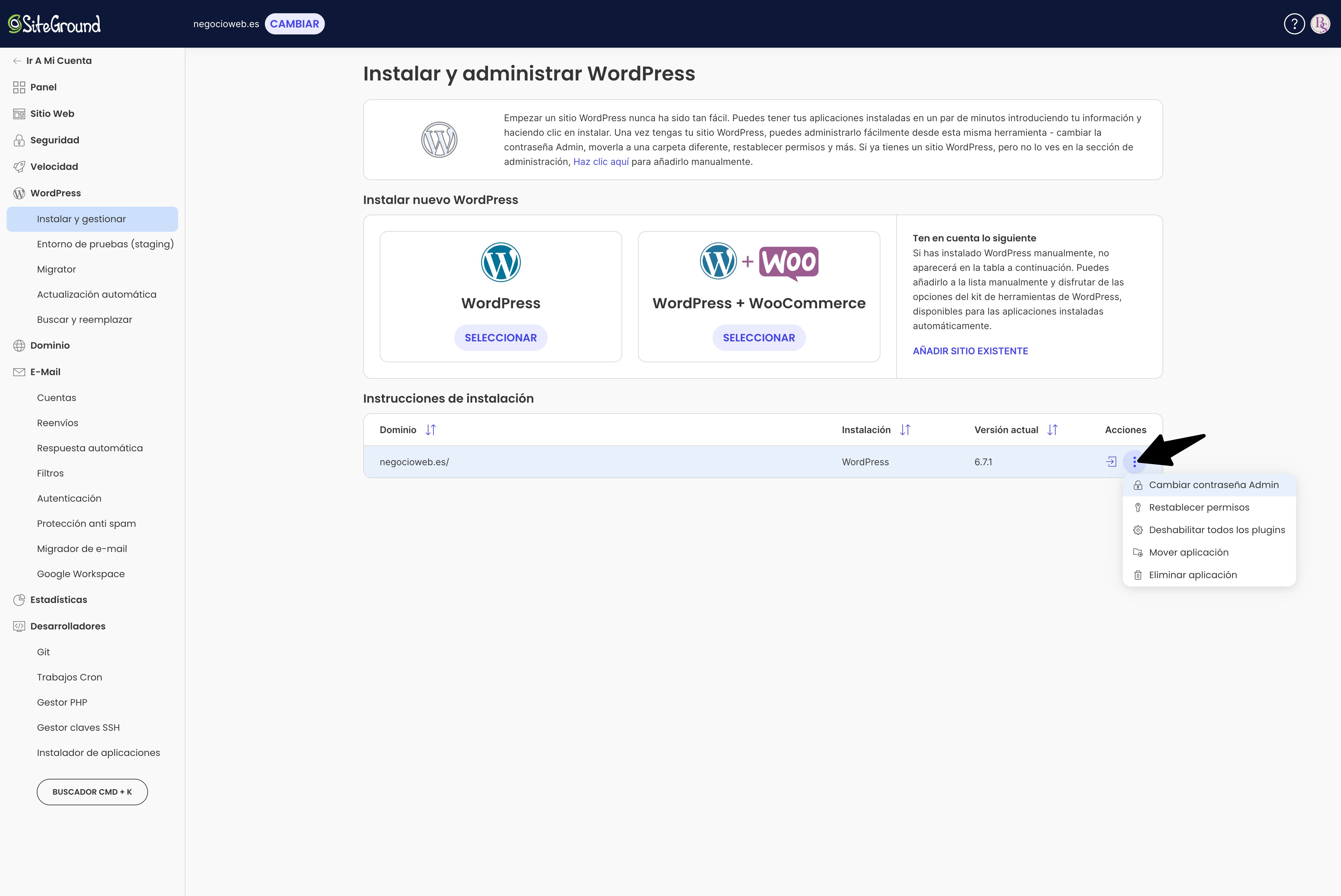Click the E-Mail envelope icon
Viewport: 1341px width, 896px height.
[x=19, y=372]
